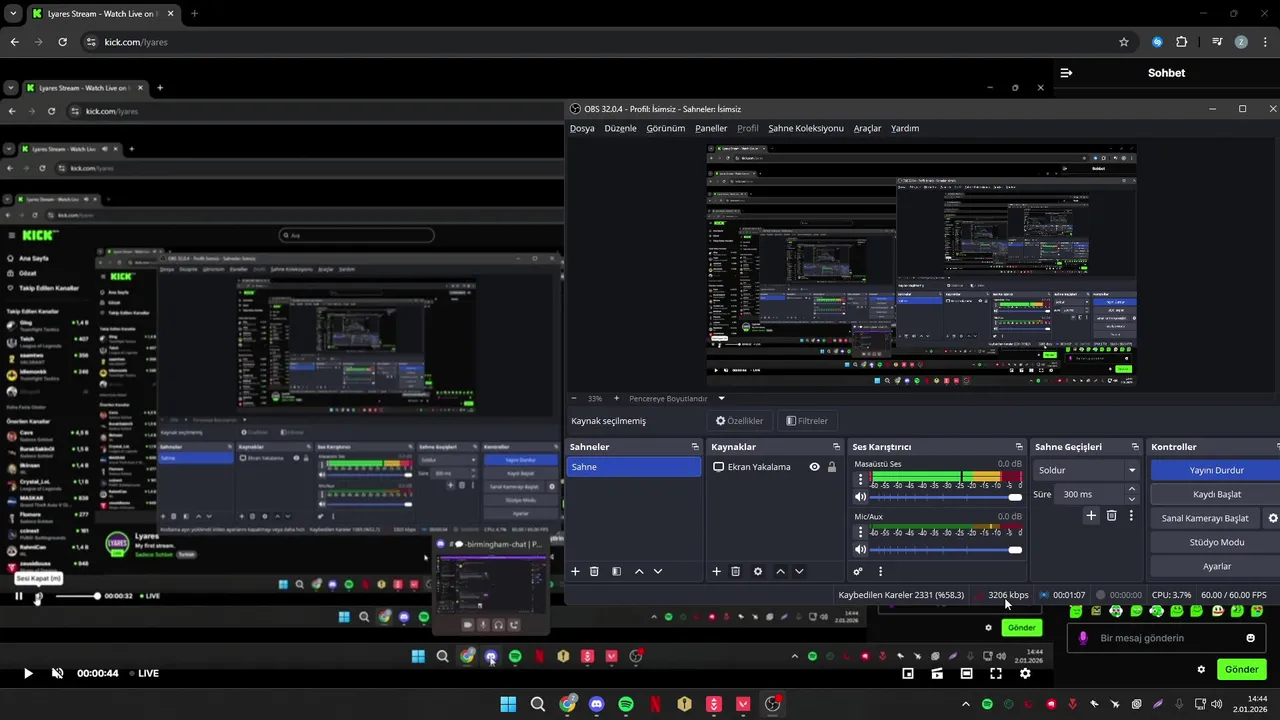Viewport: 1280px width, 720px height.
Task: Mute Mic/Aux speaker icon
Action: point(860,549)
